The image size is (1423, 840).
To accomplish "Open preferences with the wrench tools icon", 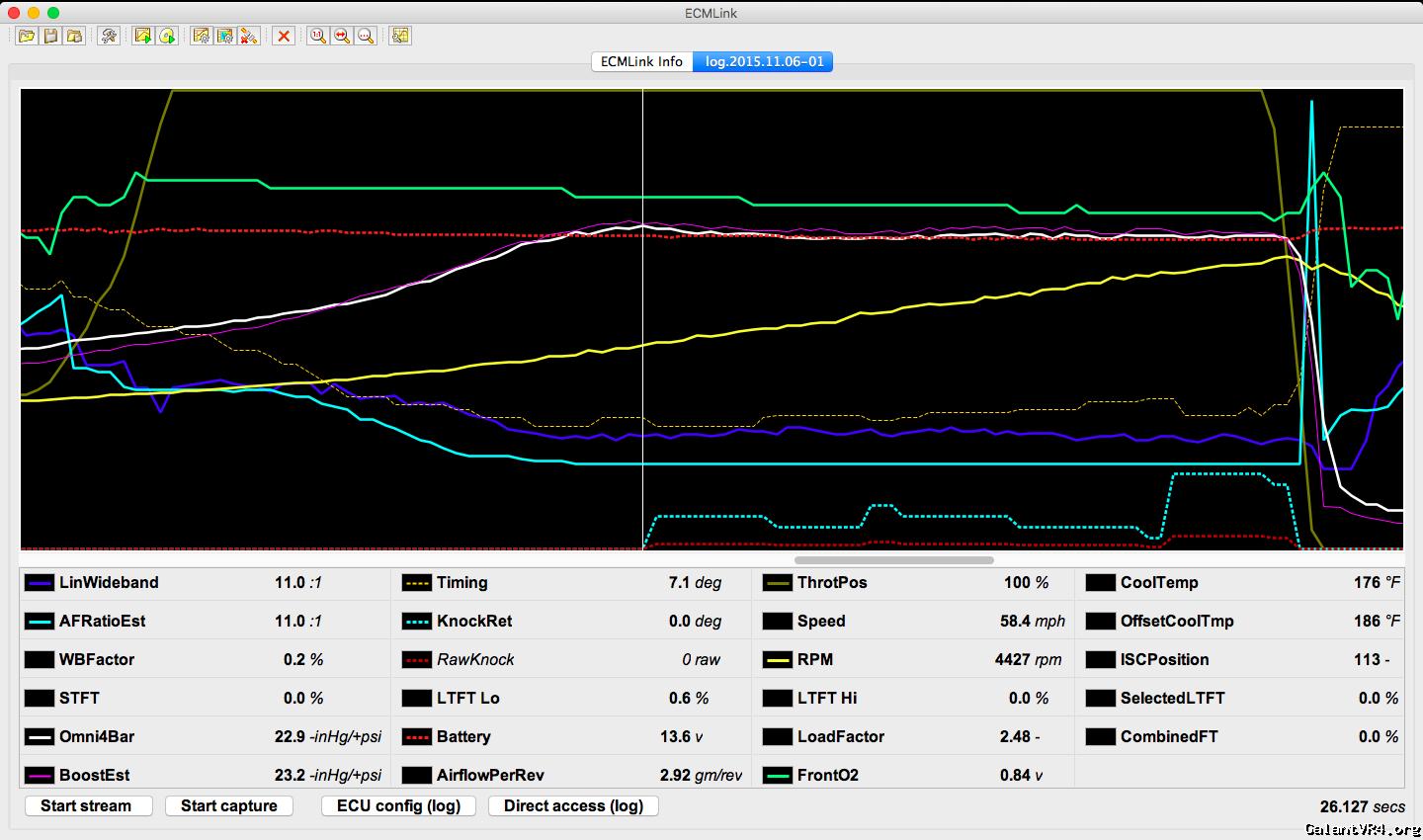I will tap(109, 36).
